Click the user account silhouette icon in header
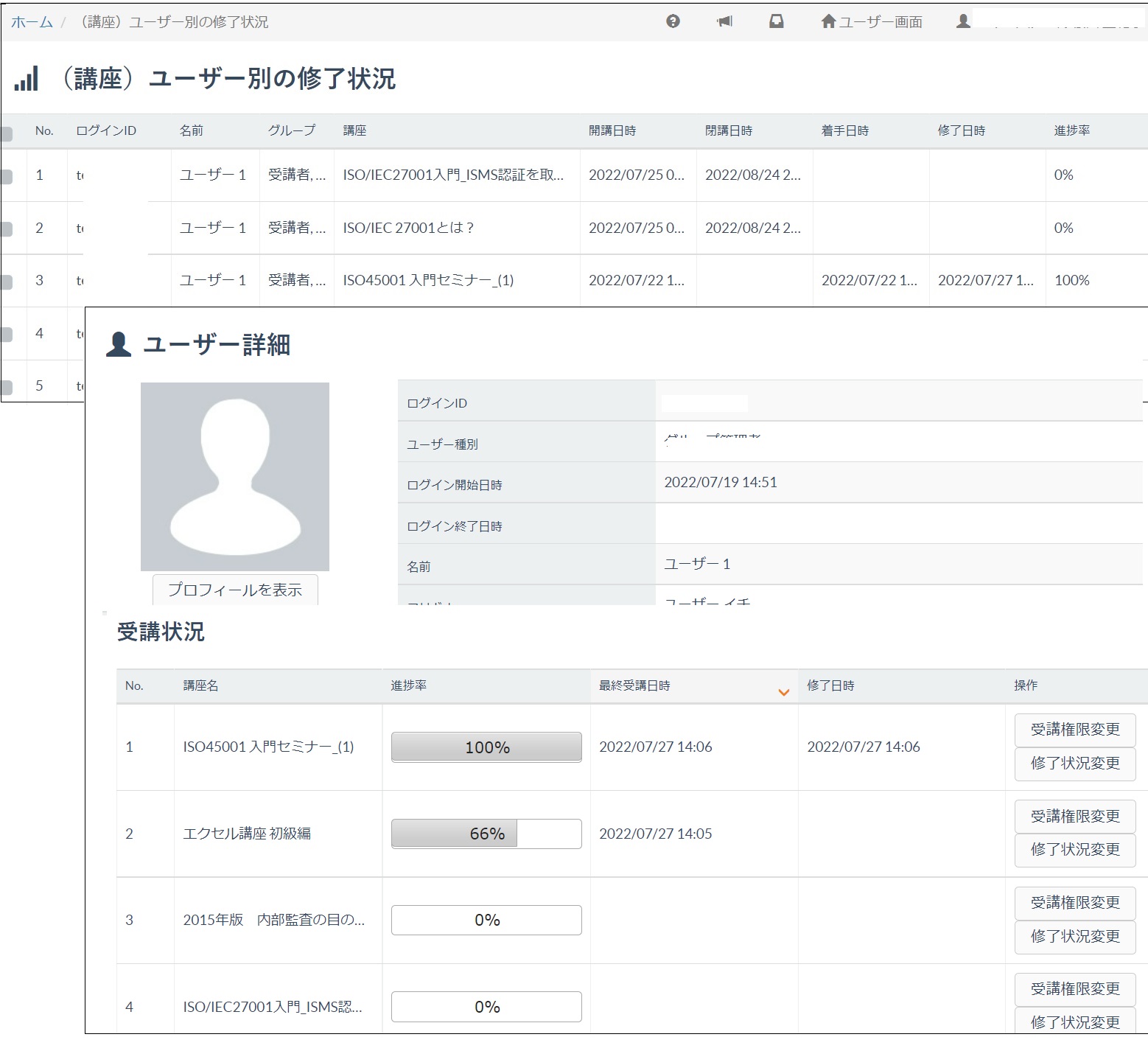The height and width of the screenshot is (1051, 1148). click(963, 21)
